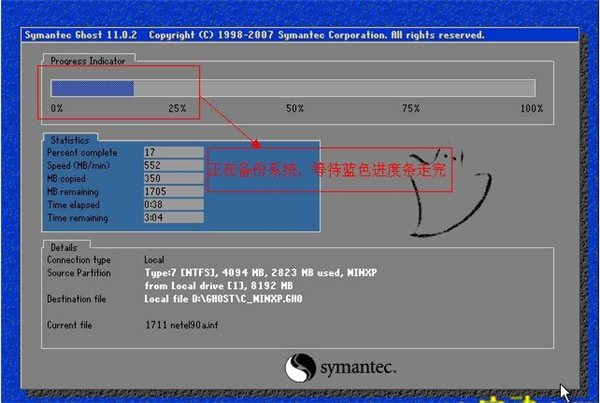The width and height of the screenshot is (600, 403).
Task: Click the connection type value 'Local'
Action: [154, 260]
